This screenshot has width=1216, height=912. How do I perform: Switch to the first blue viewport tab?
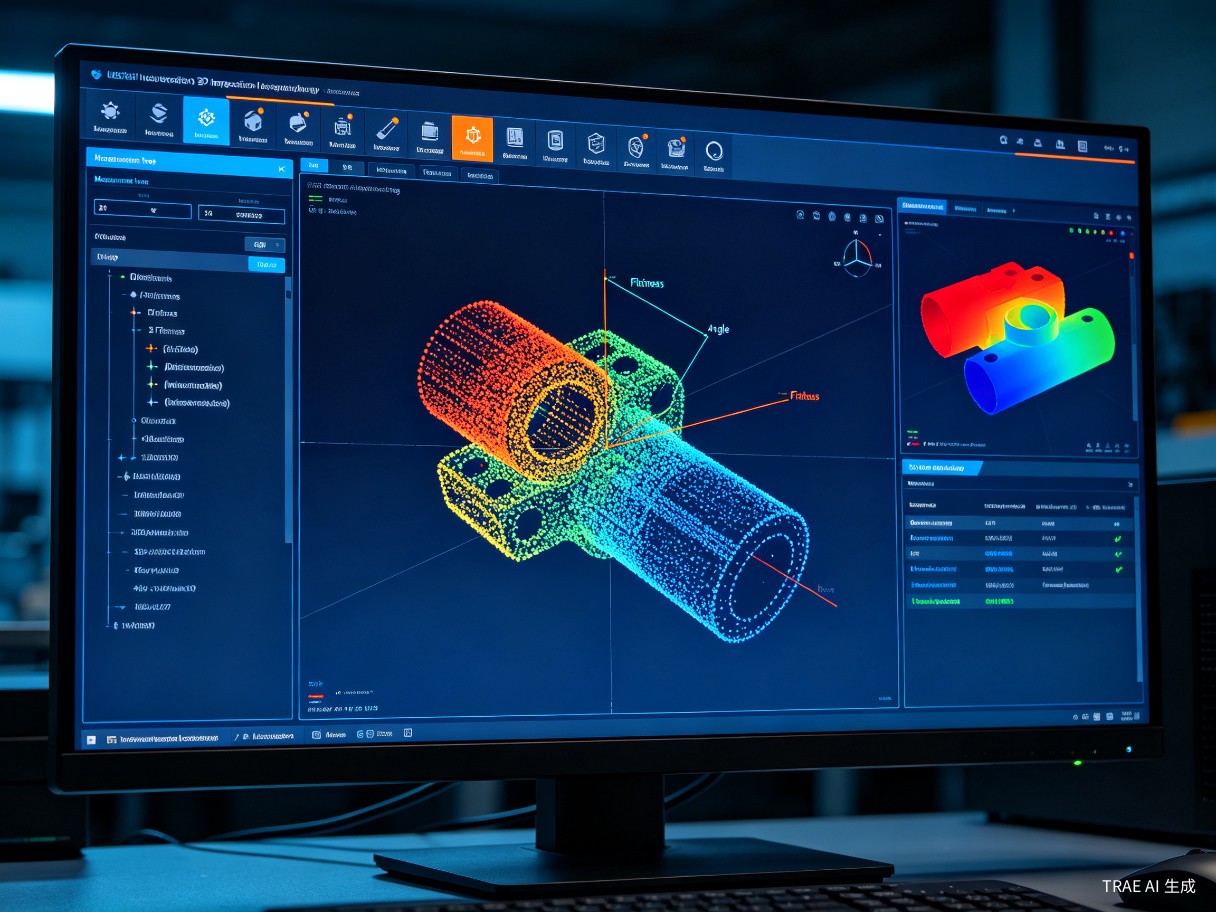click(312, 166)
